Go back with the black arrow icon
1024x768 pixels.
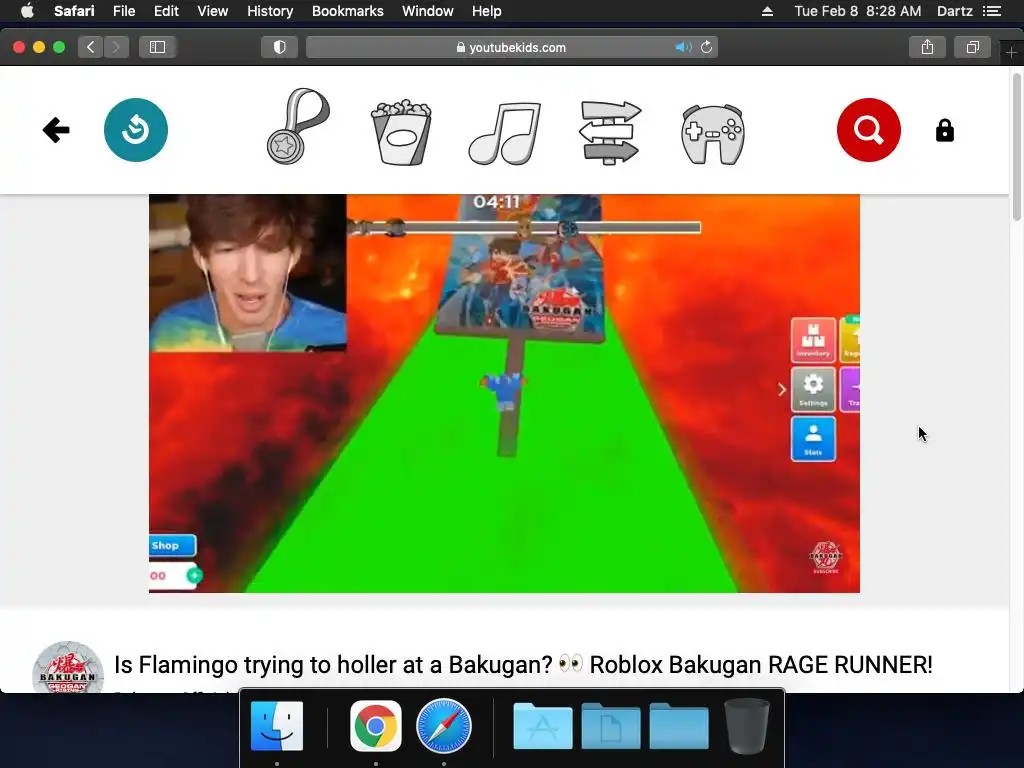click(x=56, y=130)
